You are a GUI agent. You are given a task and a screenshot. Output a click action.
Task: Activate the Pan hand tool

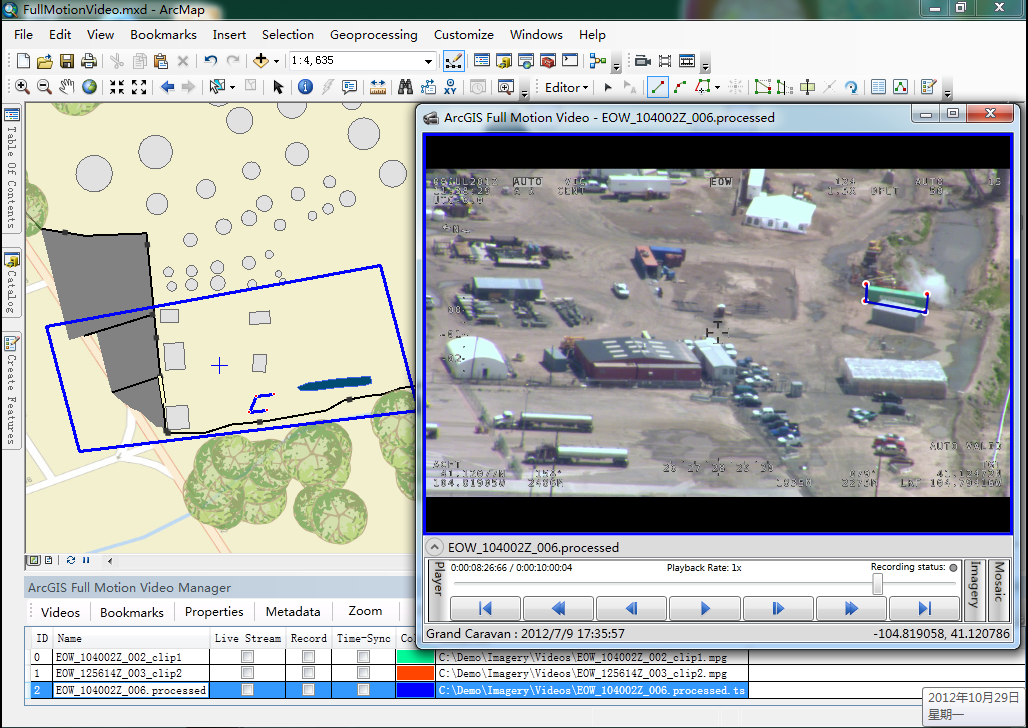click(67, 87)
